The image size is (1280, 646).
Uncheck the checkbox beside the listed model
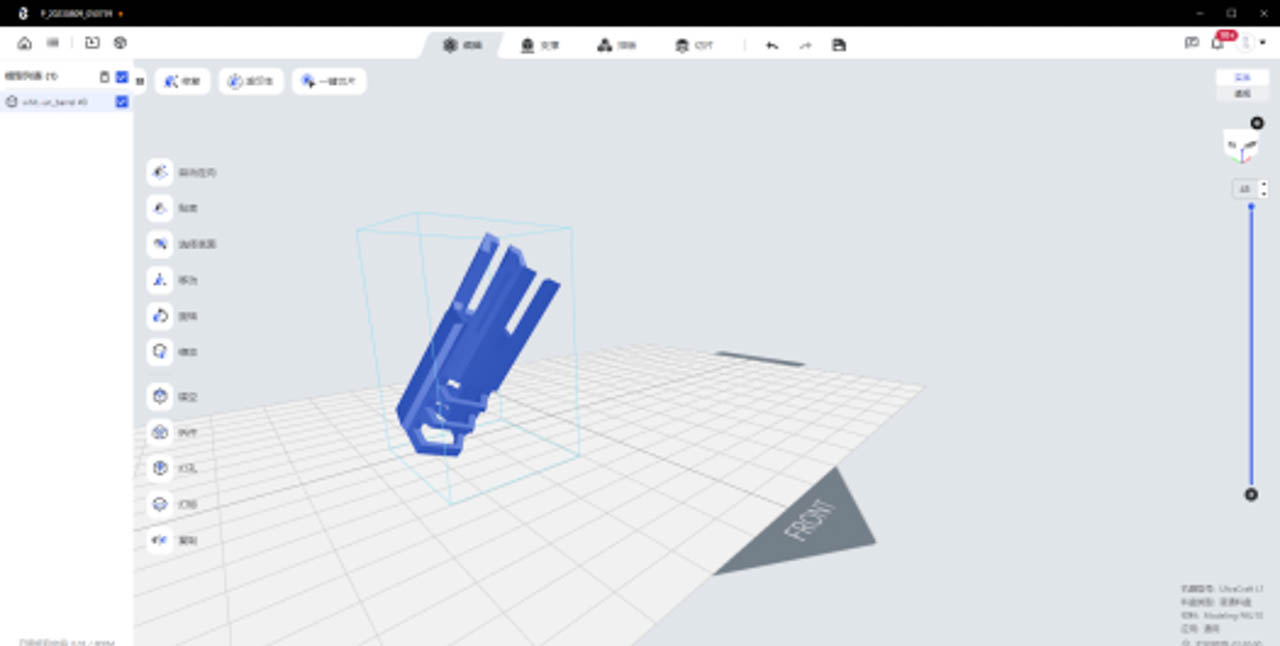click(x=122, y=101)
